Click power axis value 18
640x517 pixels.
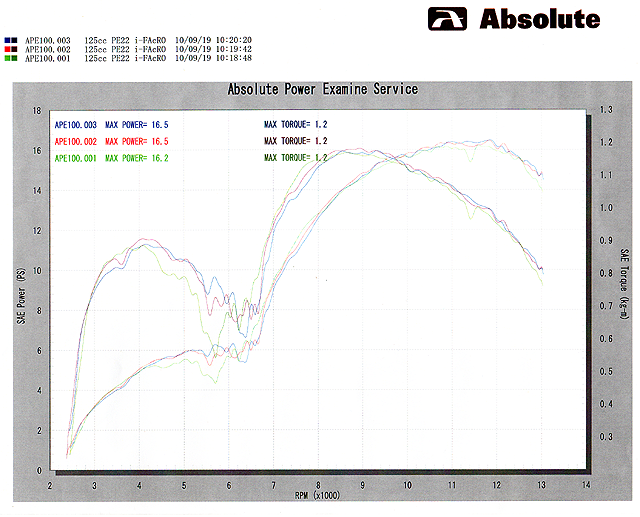point(37,111)
